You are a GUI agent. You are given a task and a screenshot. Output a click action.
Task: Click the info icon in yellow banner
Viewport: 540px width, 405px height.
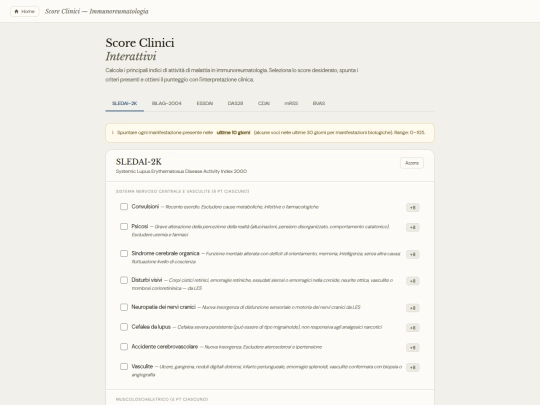coord(113,133)
